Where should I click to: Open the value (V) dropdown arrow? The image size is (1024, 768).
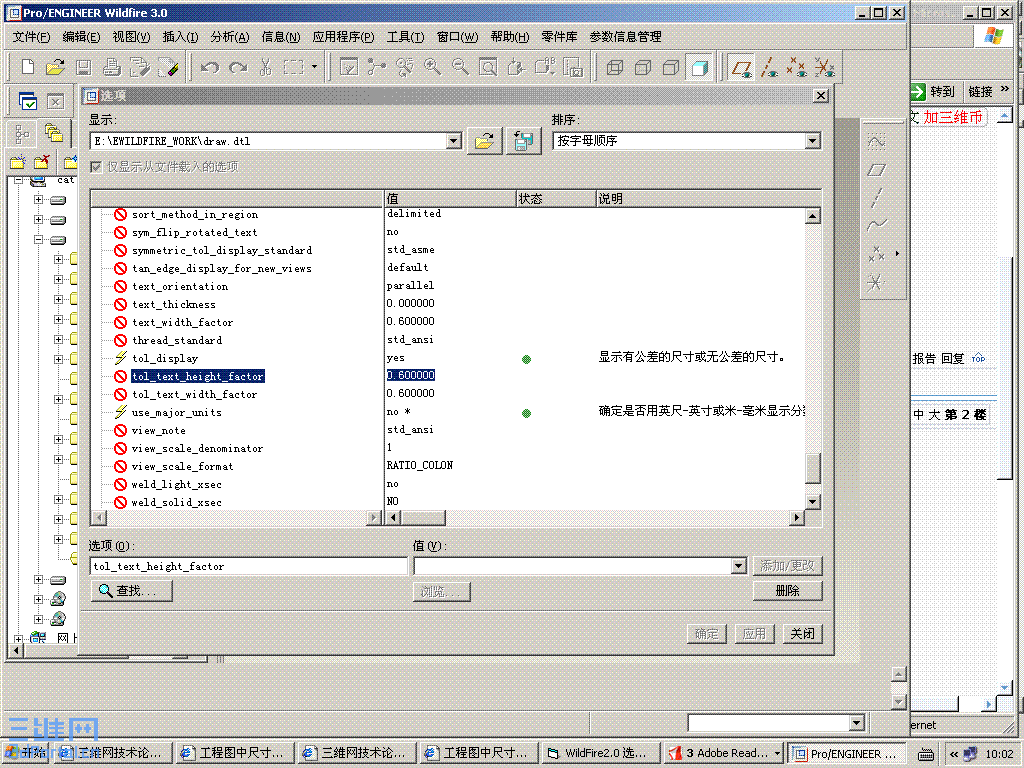tap(739, 566)
